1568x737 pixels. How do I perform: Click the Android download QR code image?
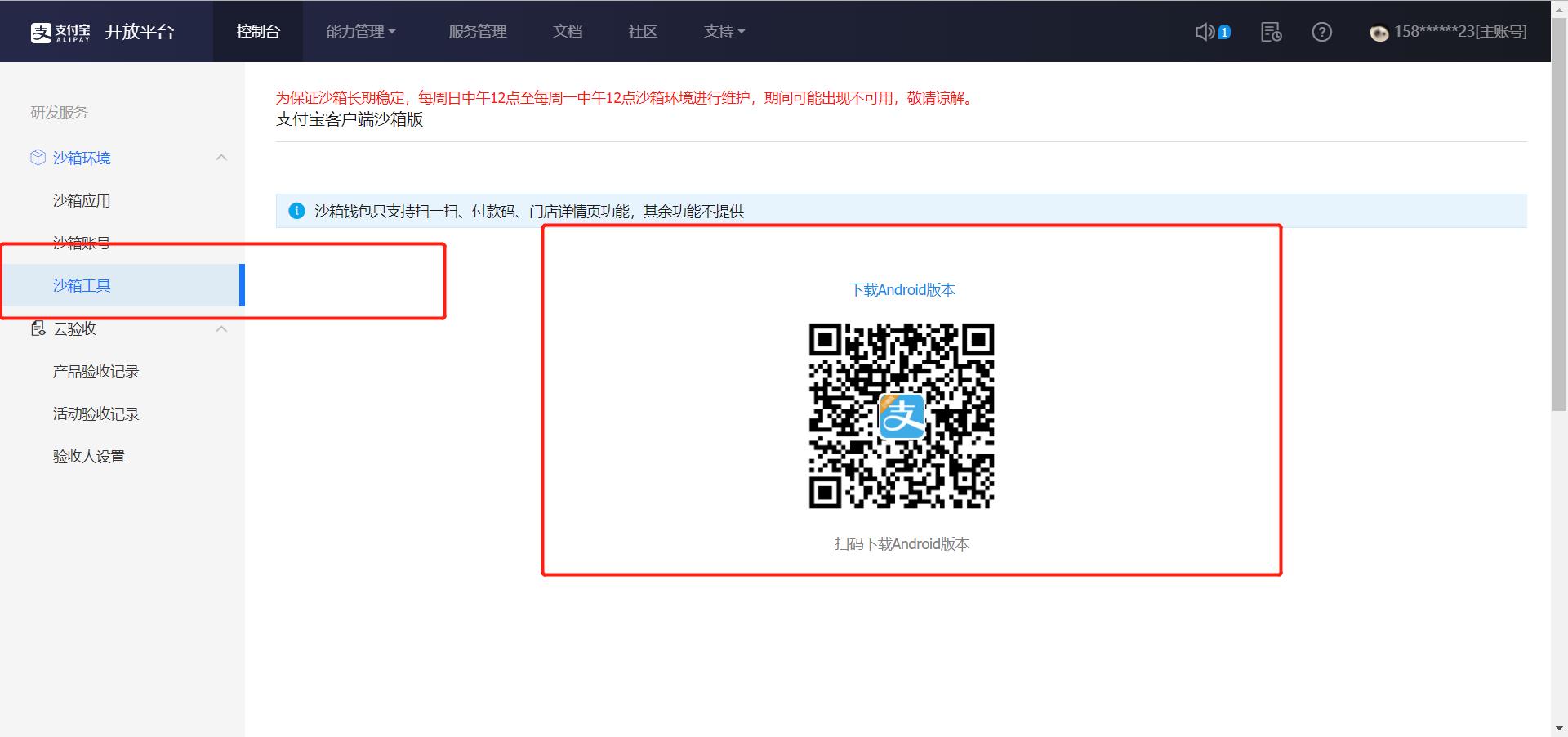pos(902,416)
